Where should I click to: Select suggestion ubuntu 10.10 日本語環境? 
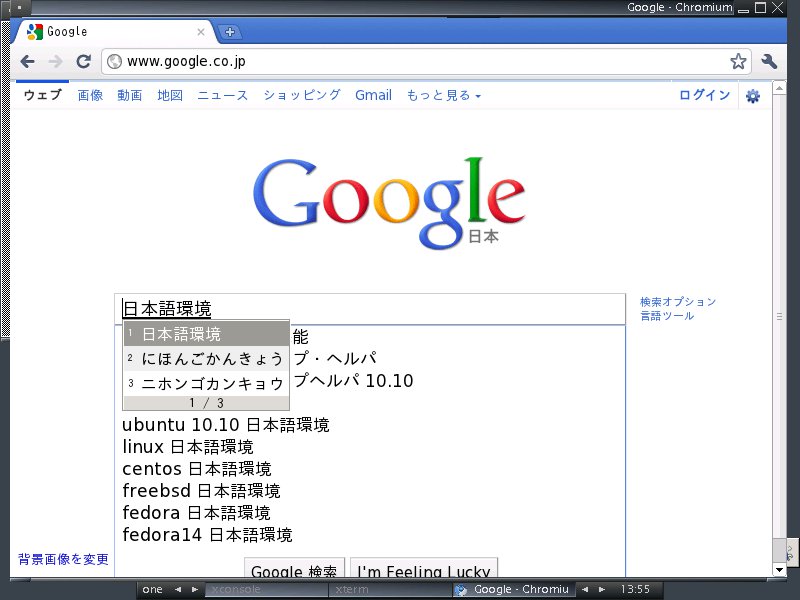click(226, 425)
